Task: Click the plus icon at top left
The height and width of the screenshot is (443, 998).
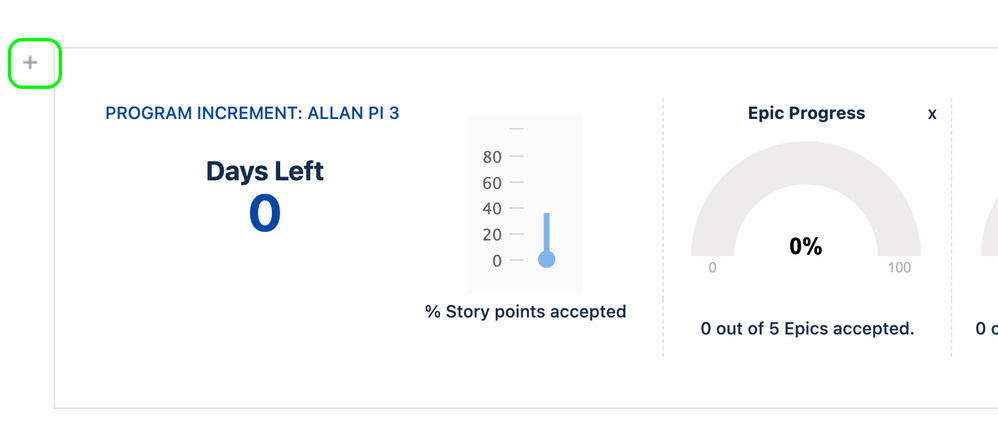Action: click(x=31, y=63)
